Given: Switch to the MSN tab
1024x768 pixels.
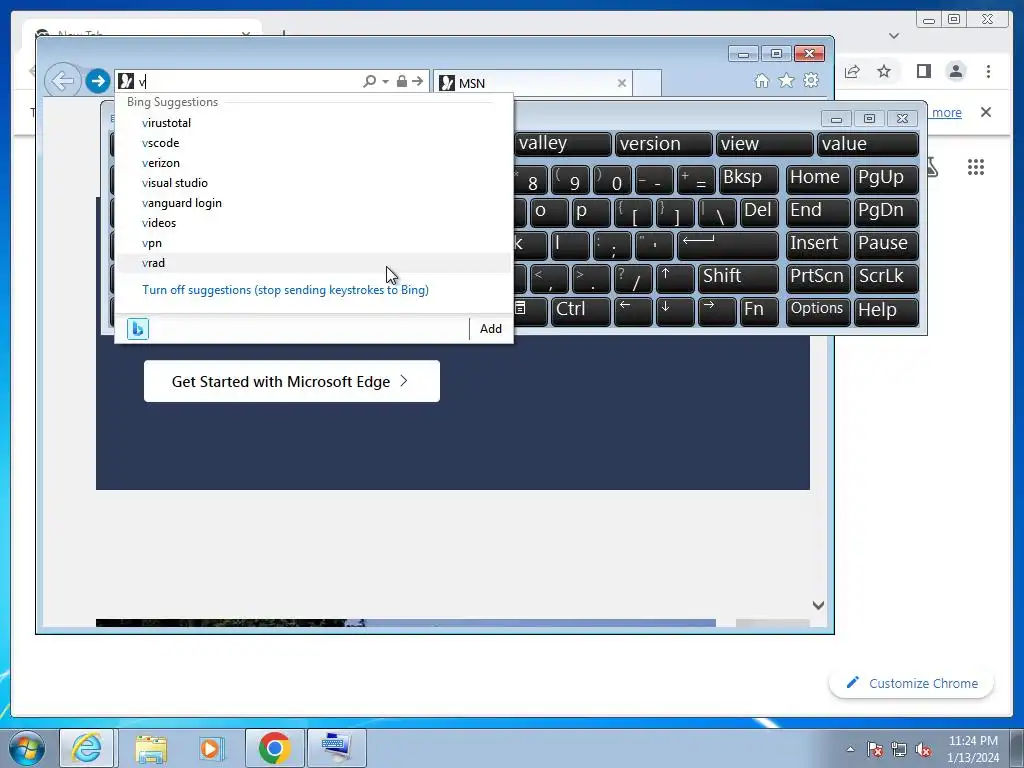Looking at the screenshot, I should pyautogui.click(x=532, y=83).
